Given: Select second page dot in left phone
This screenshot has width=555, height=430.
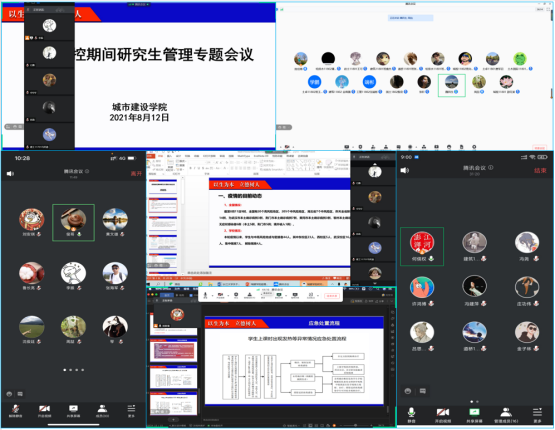Looking at the screenshot, I should tap(71, 370).
